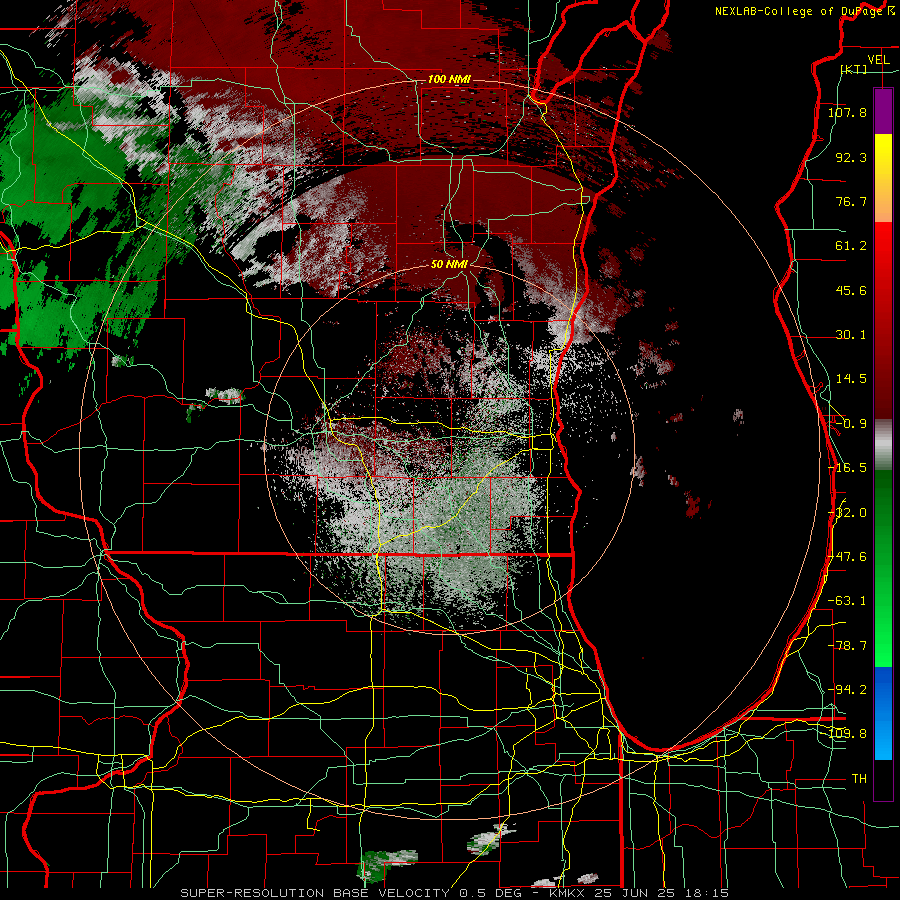Select the 76.7 value on the velocity scale
This screenshot has height=900, width=900.
(x=851, y=201)
